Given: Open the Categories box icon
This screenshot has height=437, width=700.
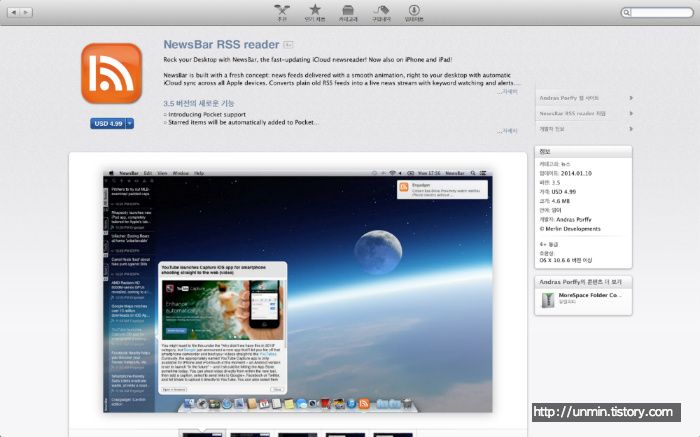Looking at the screenshot, I should [x=348, y=13].
